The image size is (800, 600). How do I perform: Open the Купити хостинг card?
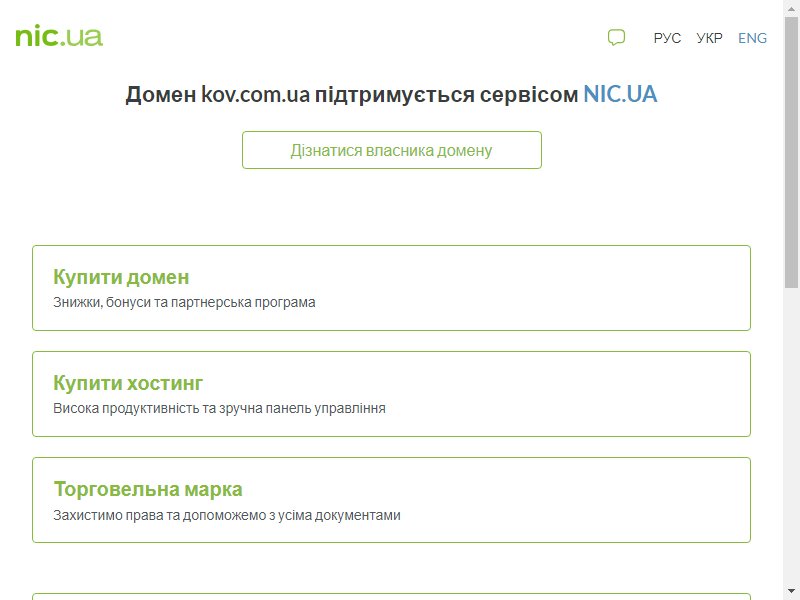(x=391, y=394)
